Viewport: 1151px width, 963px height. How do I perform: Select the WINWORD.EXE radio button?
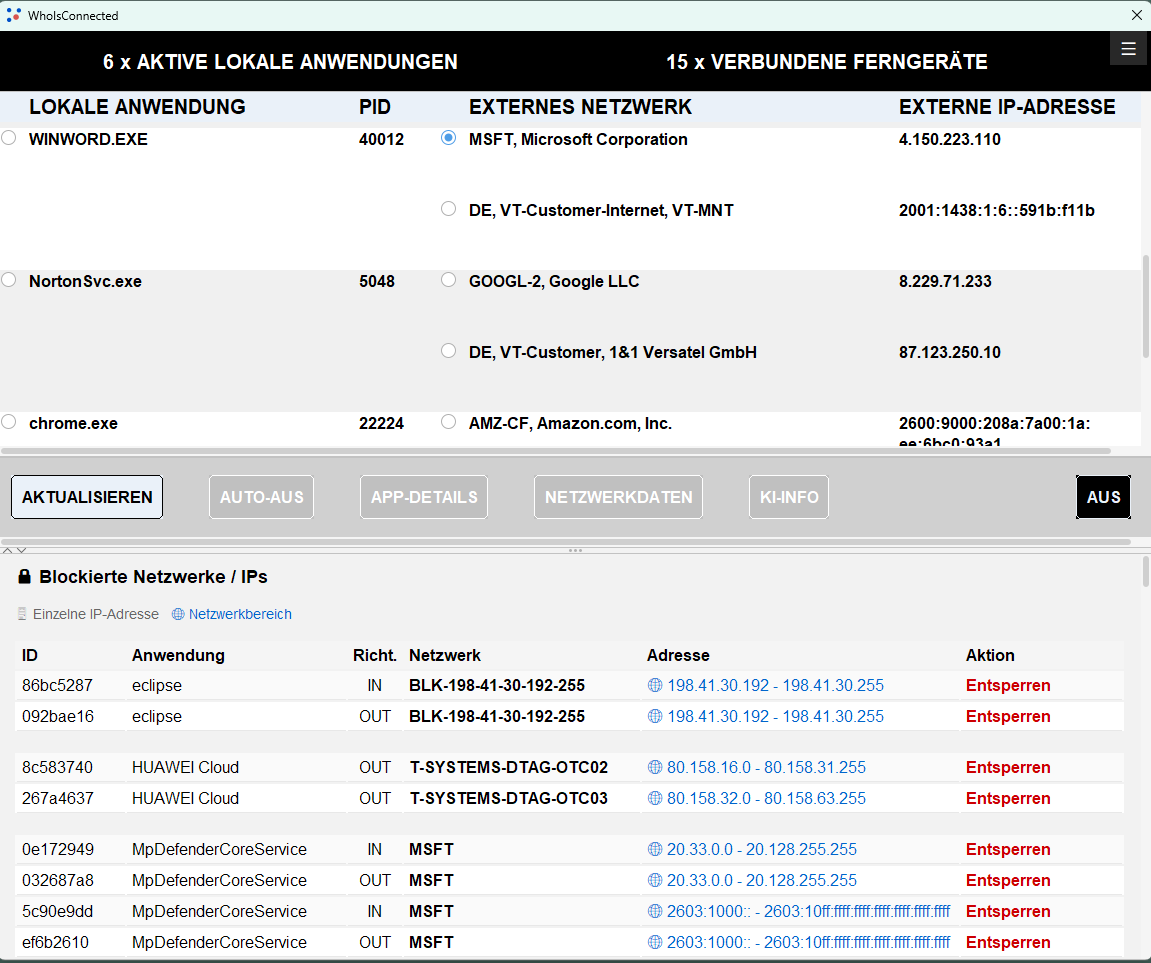click(9, 137)
